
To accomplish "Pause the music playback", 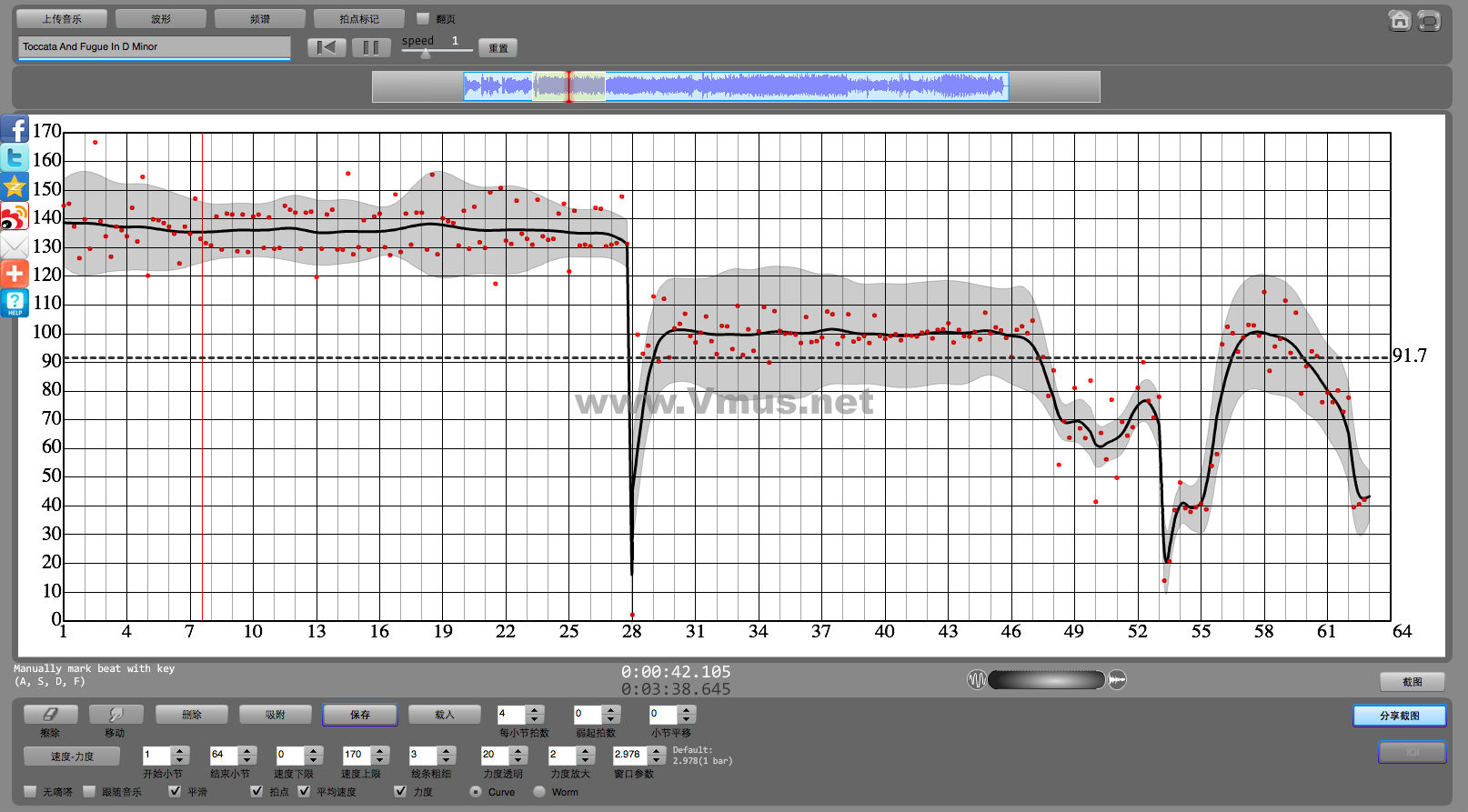I will 371,47.
